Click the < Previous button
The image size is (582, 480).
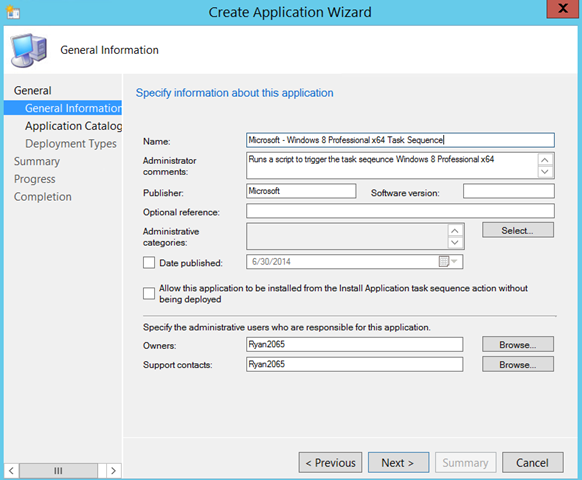click(330, 463)
